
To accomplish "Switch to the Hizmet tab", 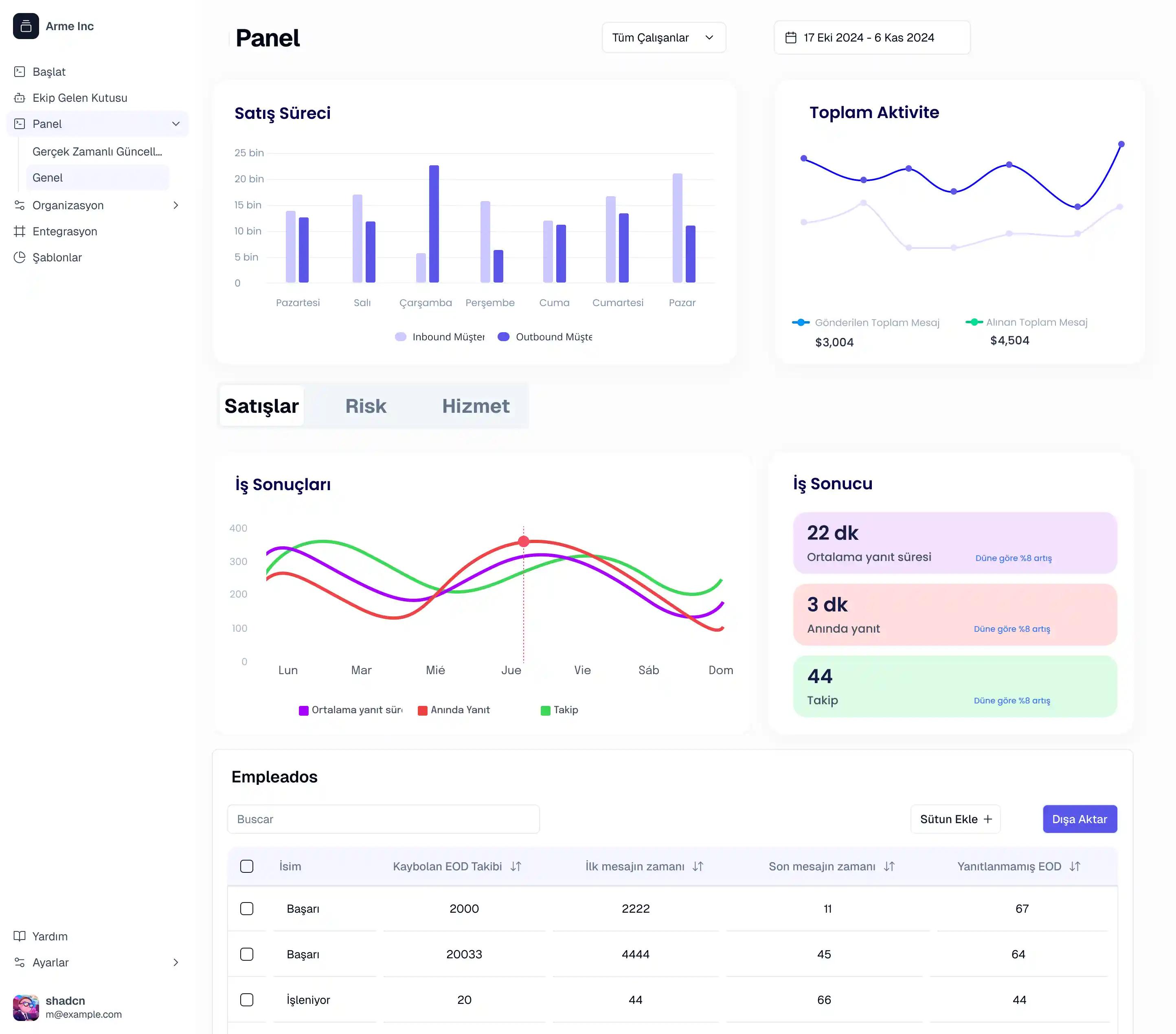I will click(x=475, y=406).
